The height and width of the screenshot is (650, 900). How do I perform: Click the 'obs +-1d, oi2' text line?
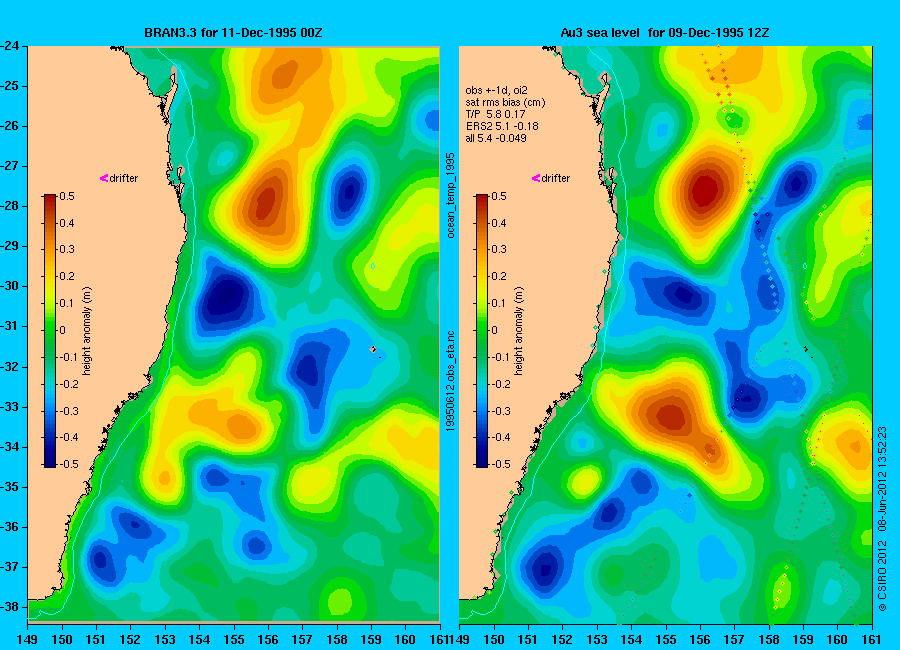click(x=496, y=90)
